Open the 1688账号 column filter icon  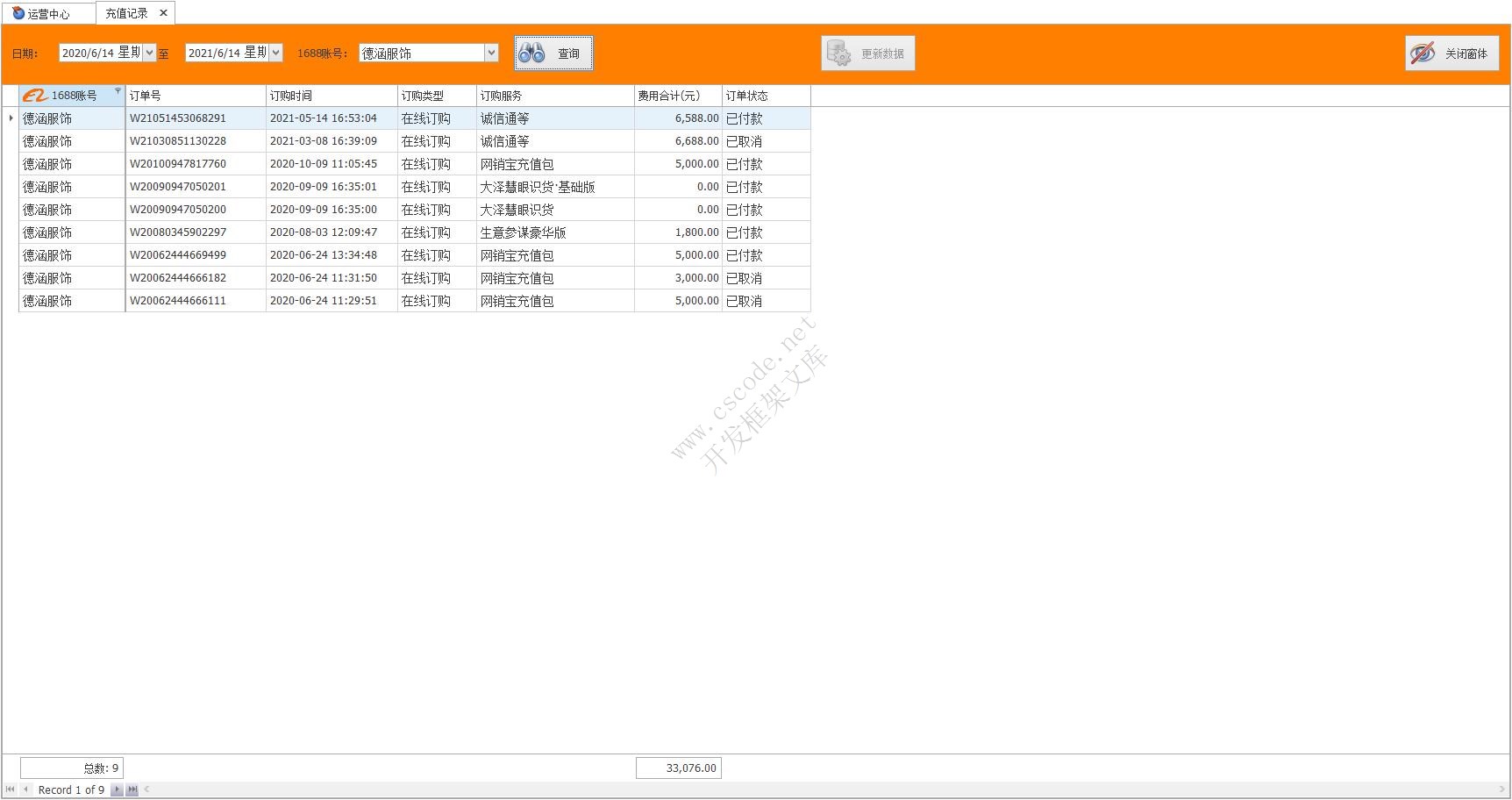[x=118, y=91]
